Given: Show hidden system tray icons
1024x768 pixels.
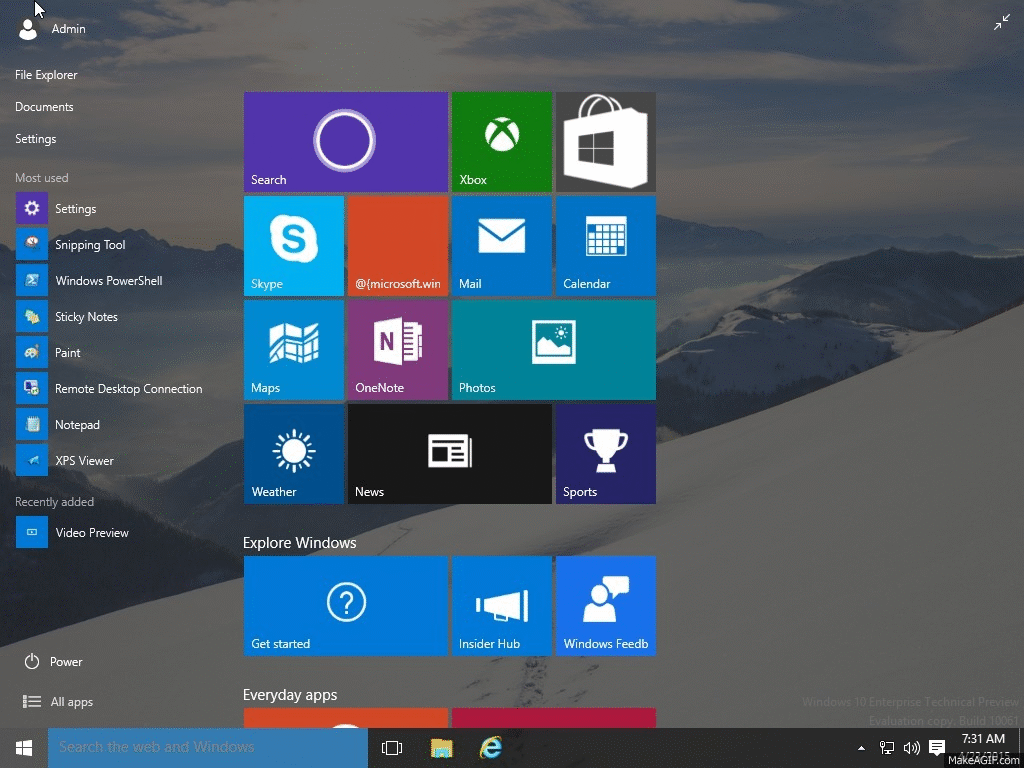Looking at the screenshot, I should point(861,747).
